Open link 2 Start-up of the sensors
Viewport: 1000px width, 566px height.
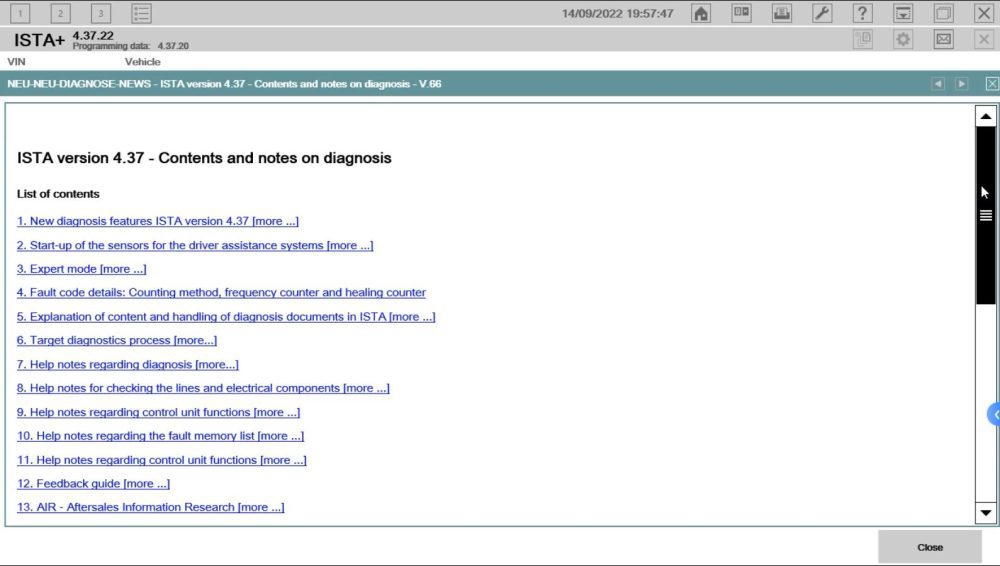(x=195, y=245)
